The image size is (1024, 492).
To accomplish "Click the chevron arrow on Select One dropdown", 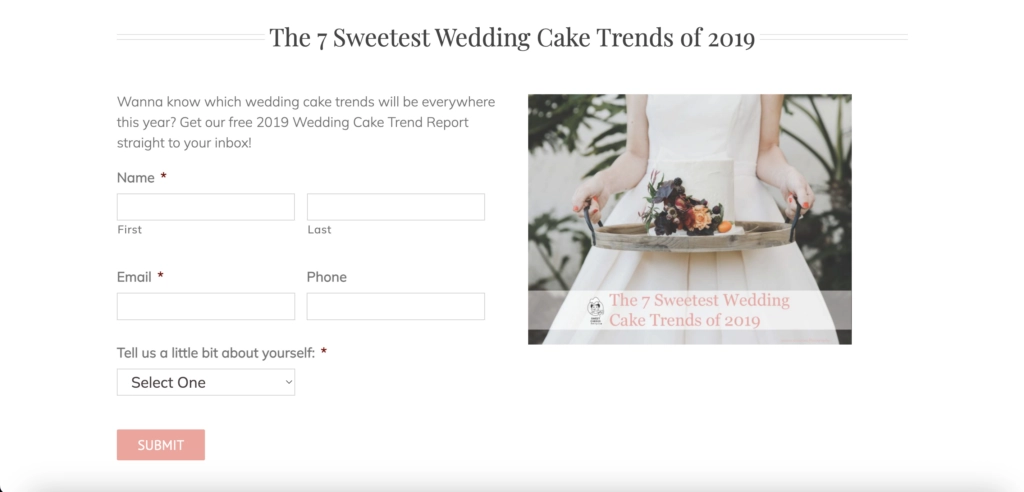I will (x=289, y=382).
